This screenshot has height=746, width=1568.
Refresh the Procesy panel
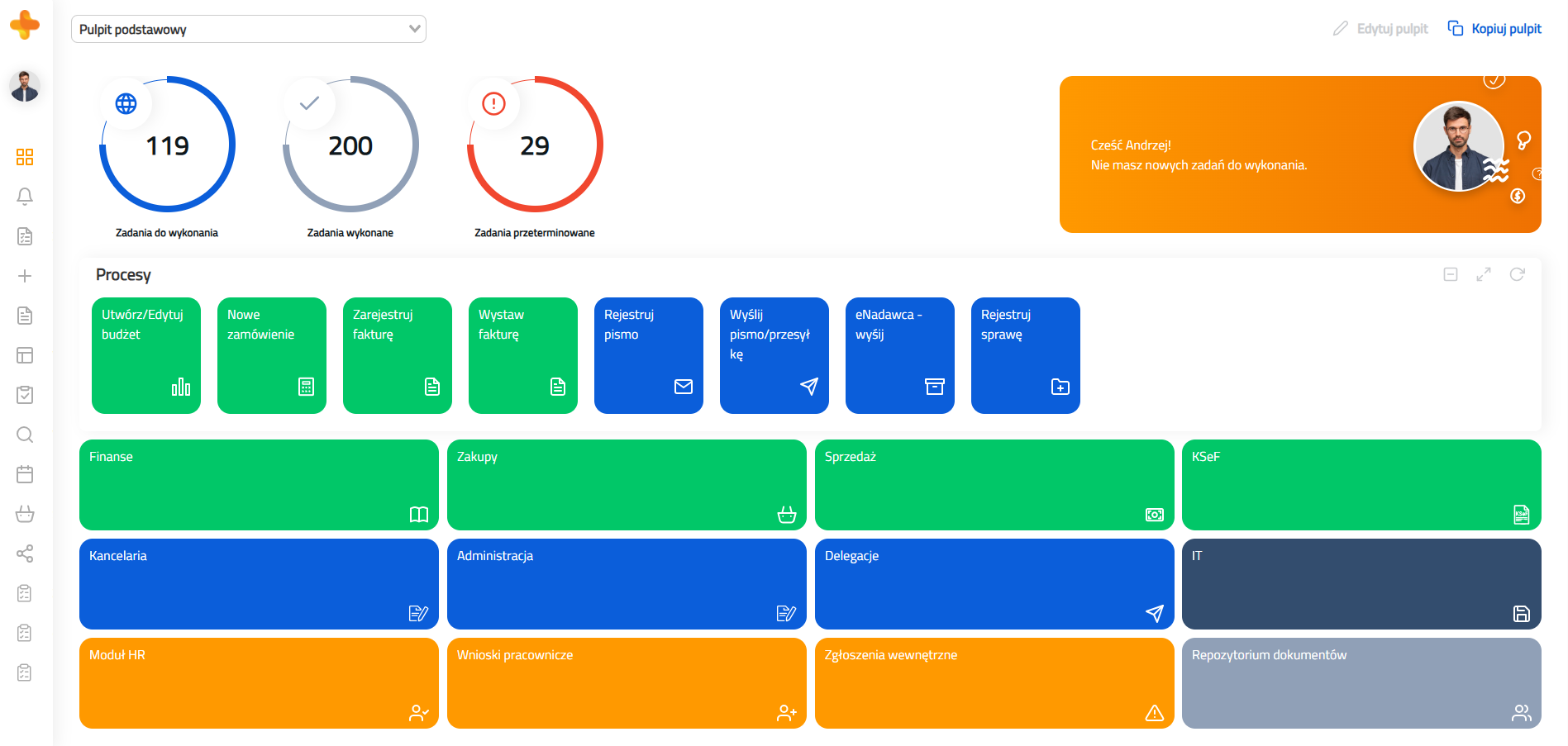(1517, 274)
